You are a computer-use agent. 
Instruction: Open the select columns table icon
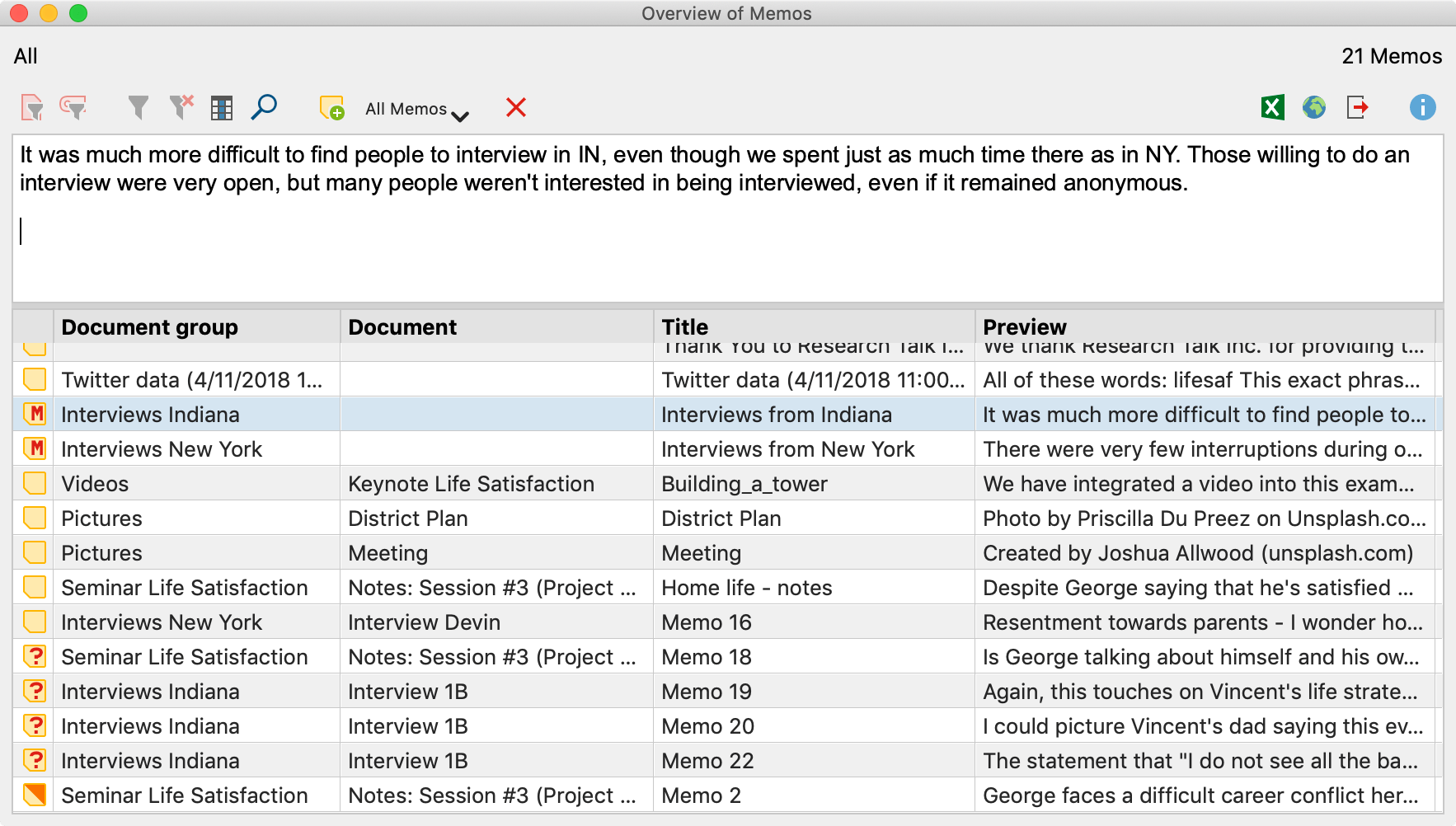222,108
